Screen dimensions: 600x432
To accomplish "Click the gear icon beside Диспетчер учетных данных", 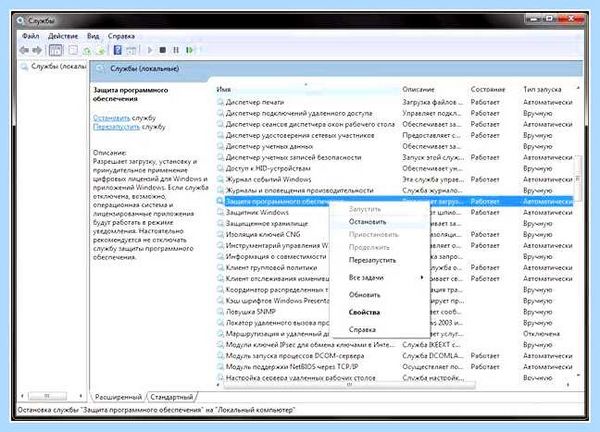I will (x=220, y=146).
